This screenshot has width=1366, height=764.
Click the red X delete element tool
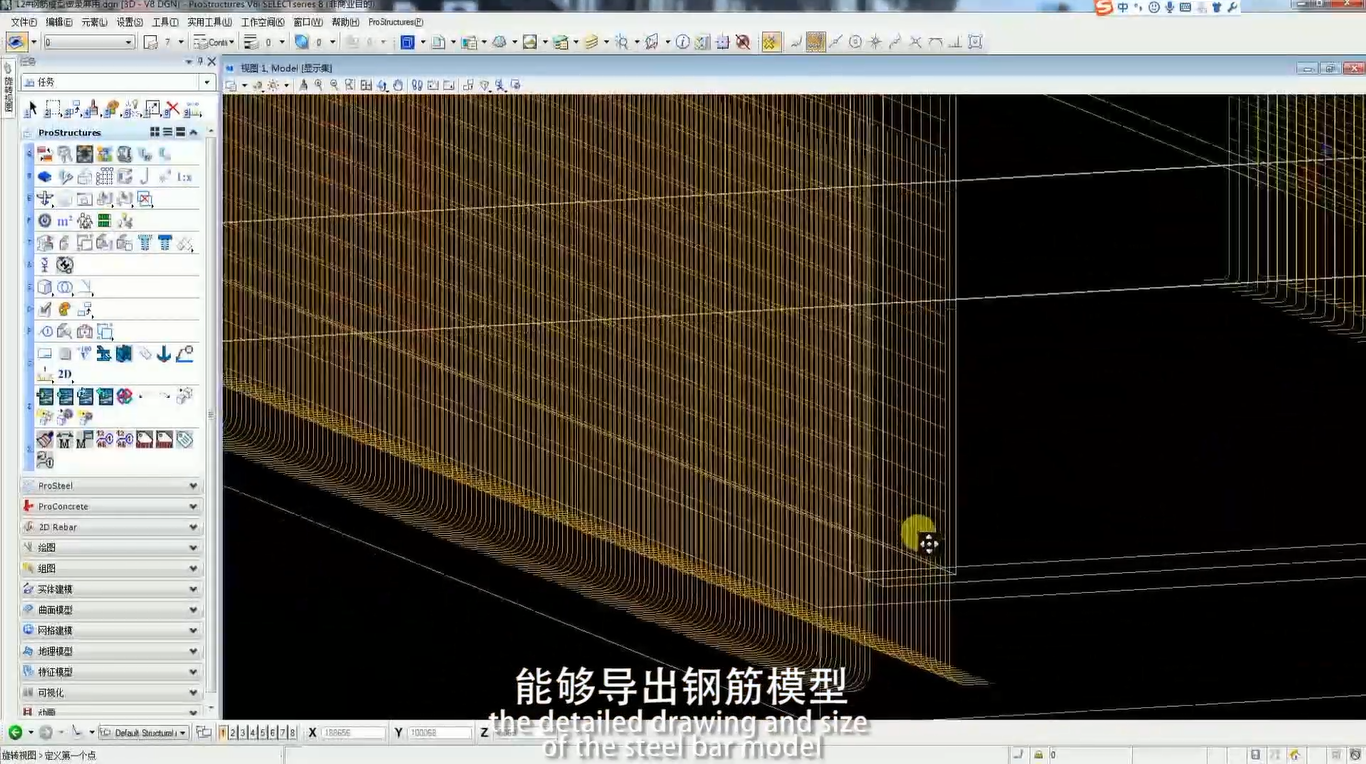(172, 108)
